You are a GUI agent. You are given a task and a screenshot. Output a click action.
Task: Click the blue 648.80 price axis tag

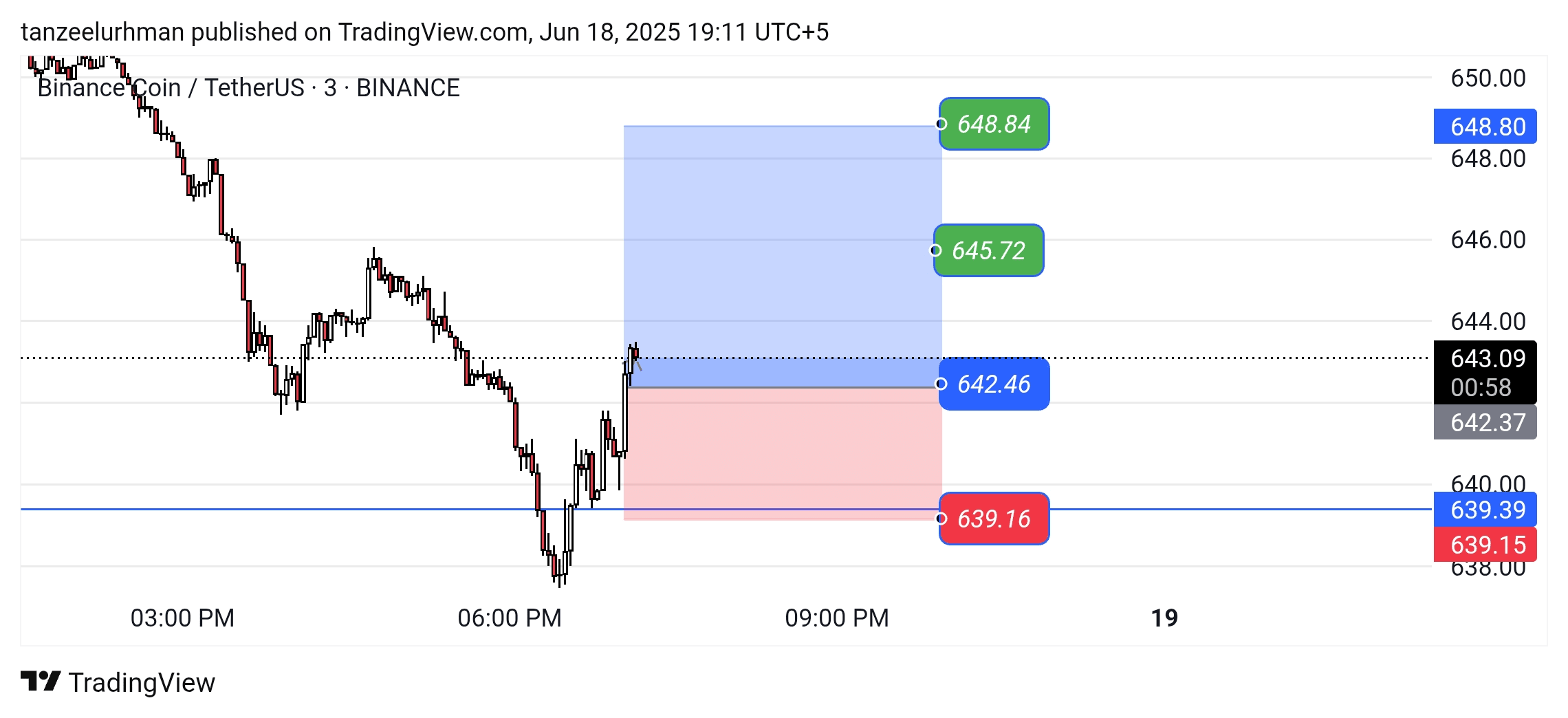pos(1485,127)
